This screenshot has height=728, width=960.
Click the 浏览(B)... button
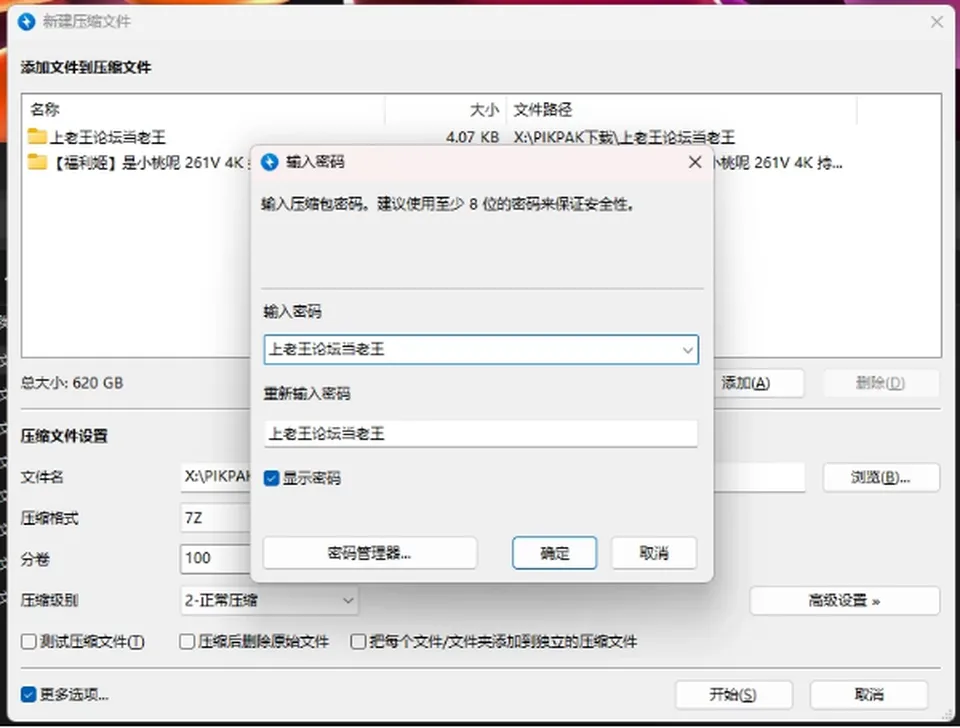pos(881,478)
